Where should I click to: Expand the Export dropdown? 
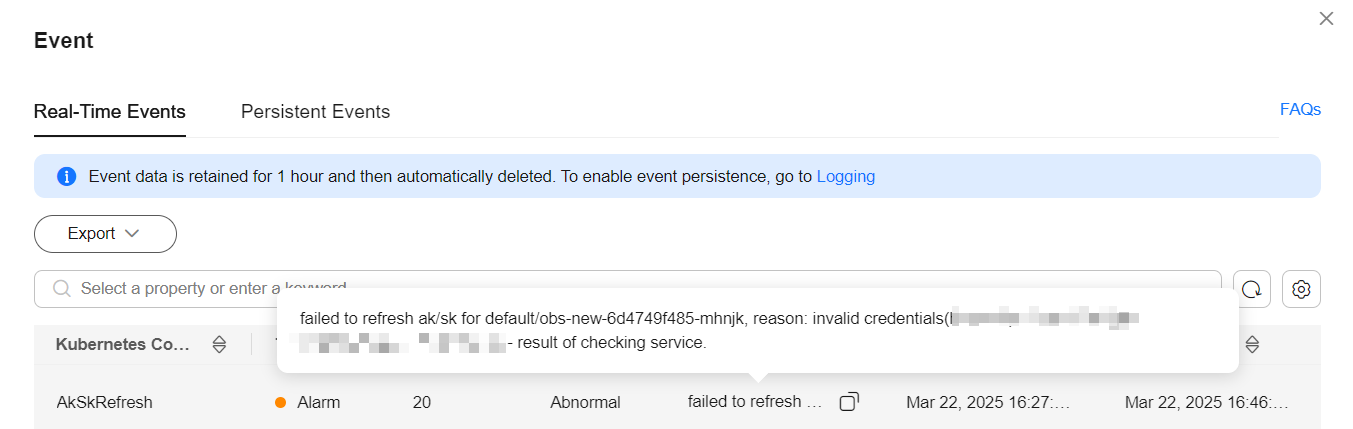[x=105, y=234]
